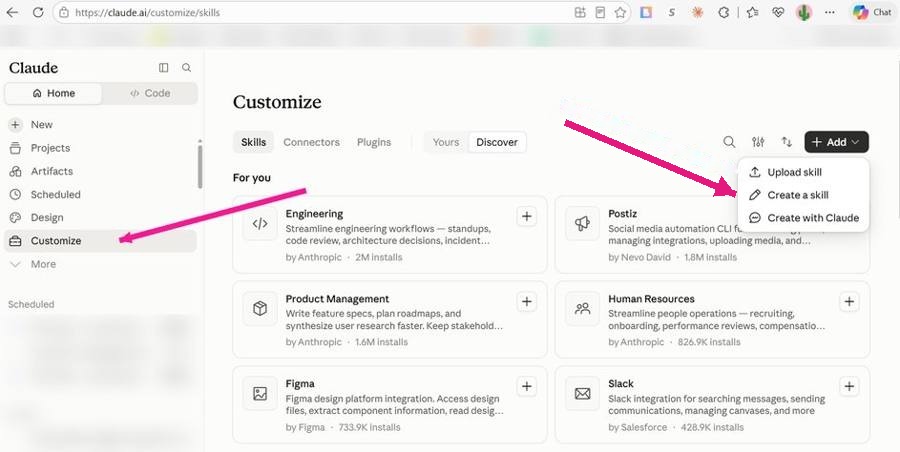Reload the page with refresh icon
900x452 pixels.
click(38, 12)
